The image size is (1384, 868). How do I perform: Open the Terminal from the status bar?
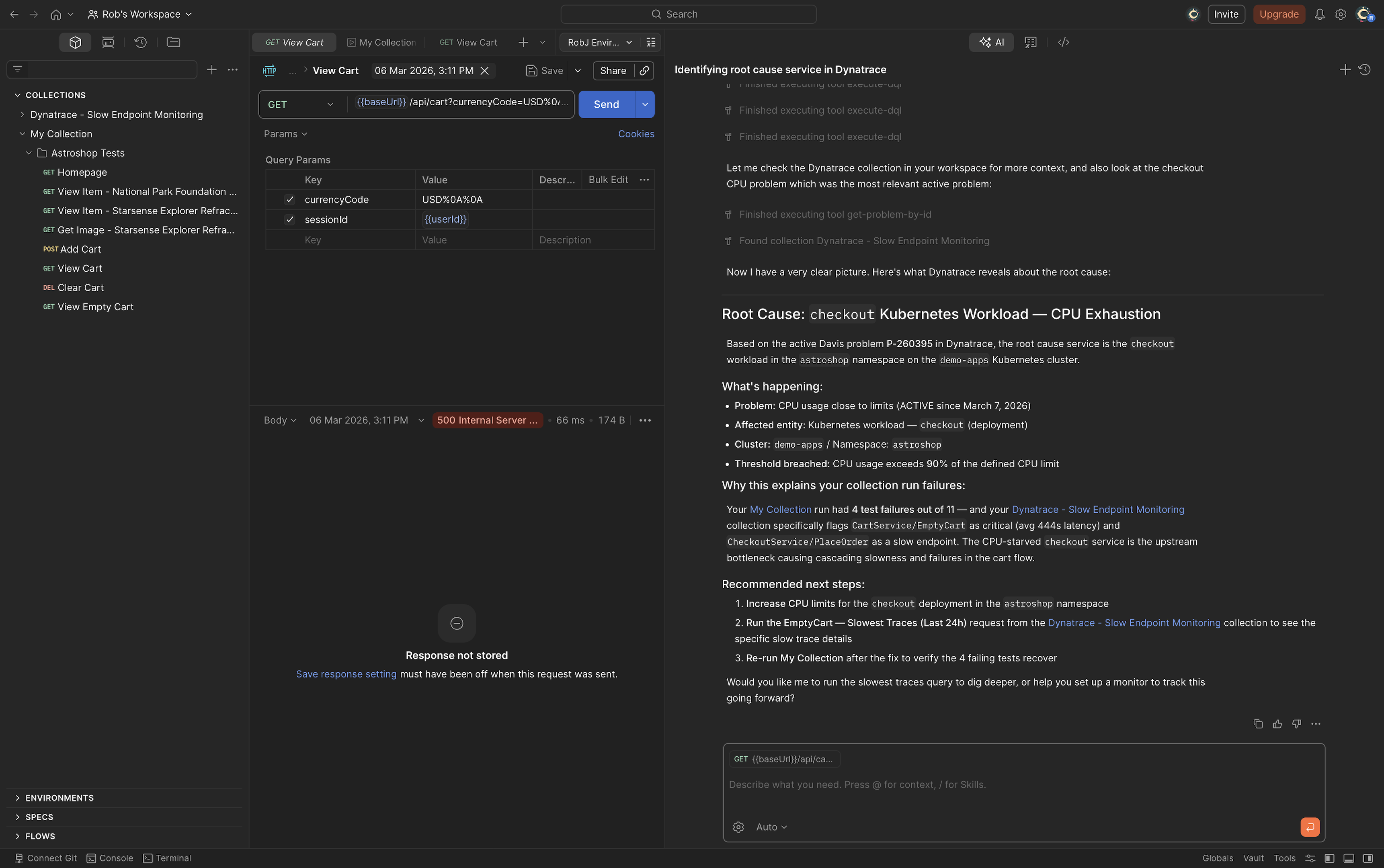point(167,858)
